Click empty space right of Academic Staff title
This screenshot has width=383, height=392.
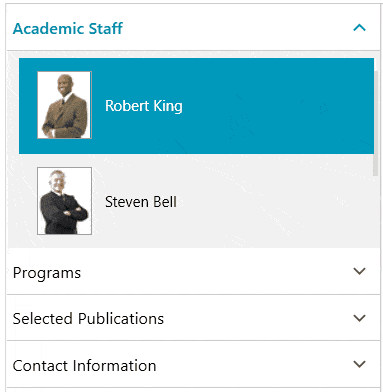click(x=237, y=28)
